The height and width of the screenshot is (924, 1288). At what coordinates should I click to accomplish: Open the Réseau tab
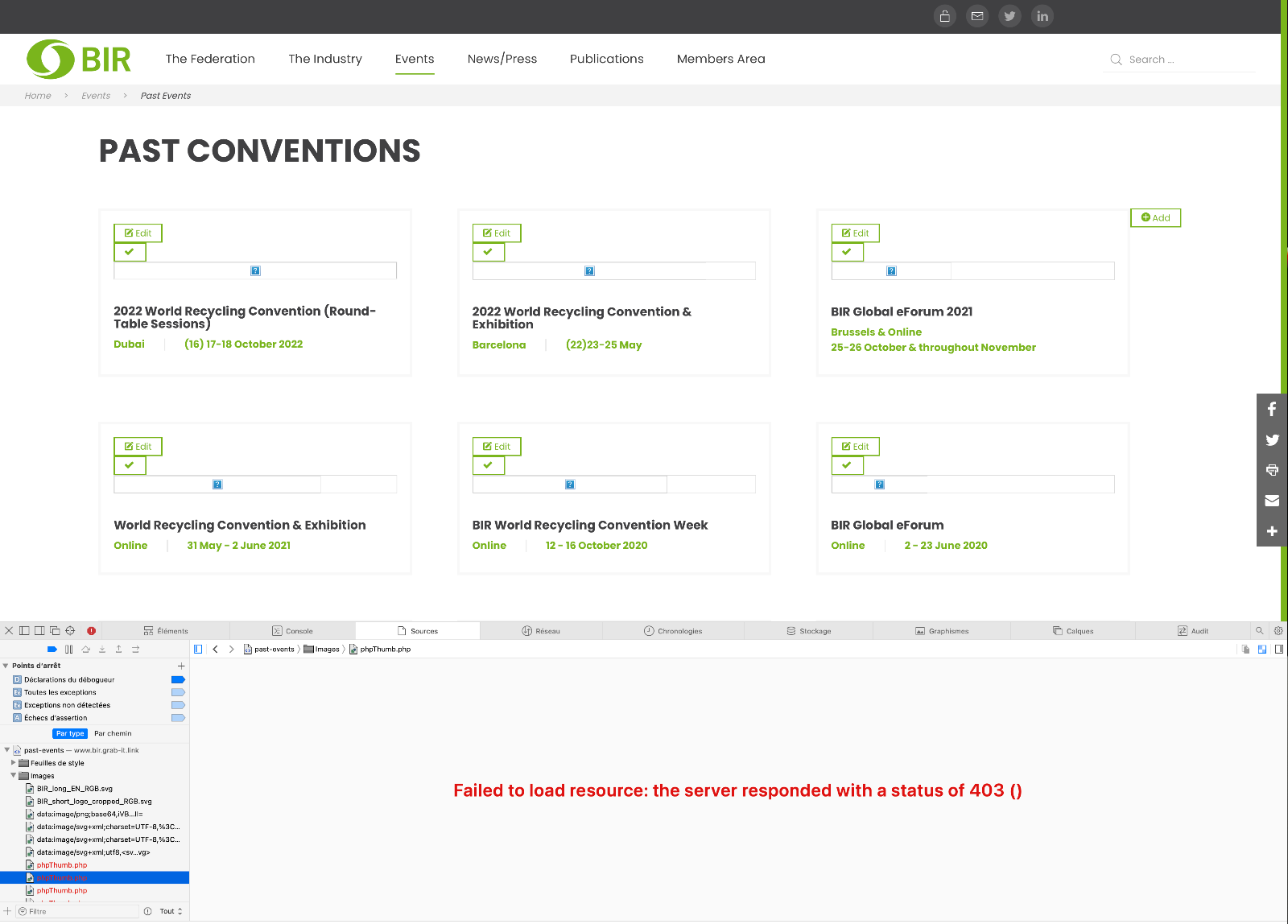pos(540,631)
